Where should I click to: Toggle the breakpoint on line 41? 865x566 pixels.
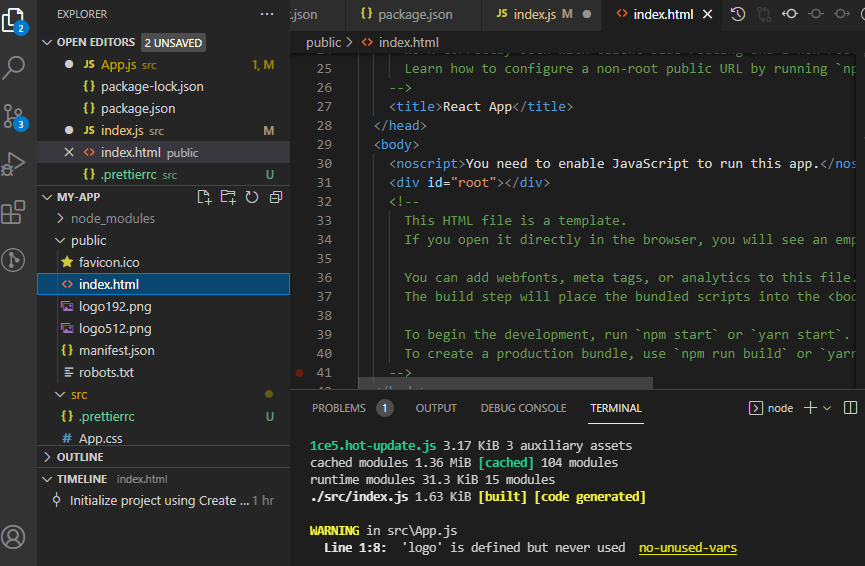(300, 373)
